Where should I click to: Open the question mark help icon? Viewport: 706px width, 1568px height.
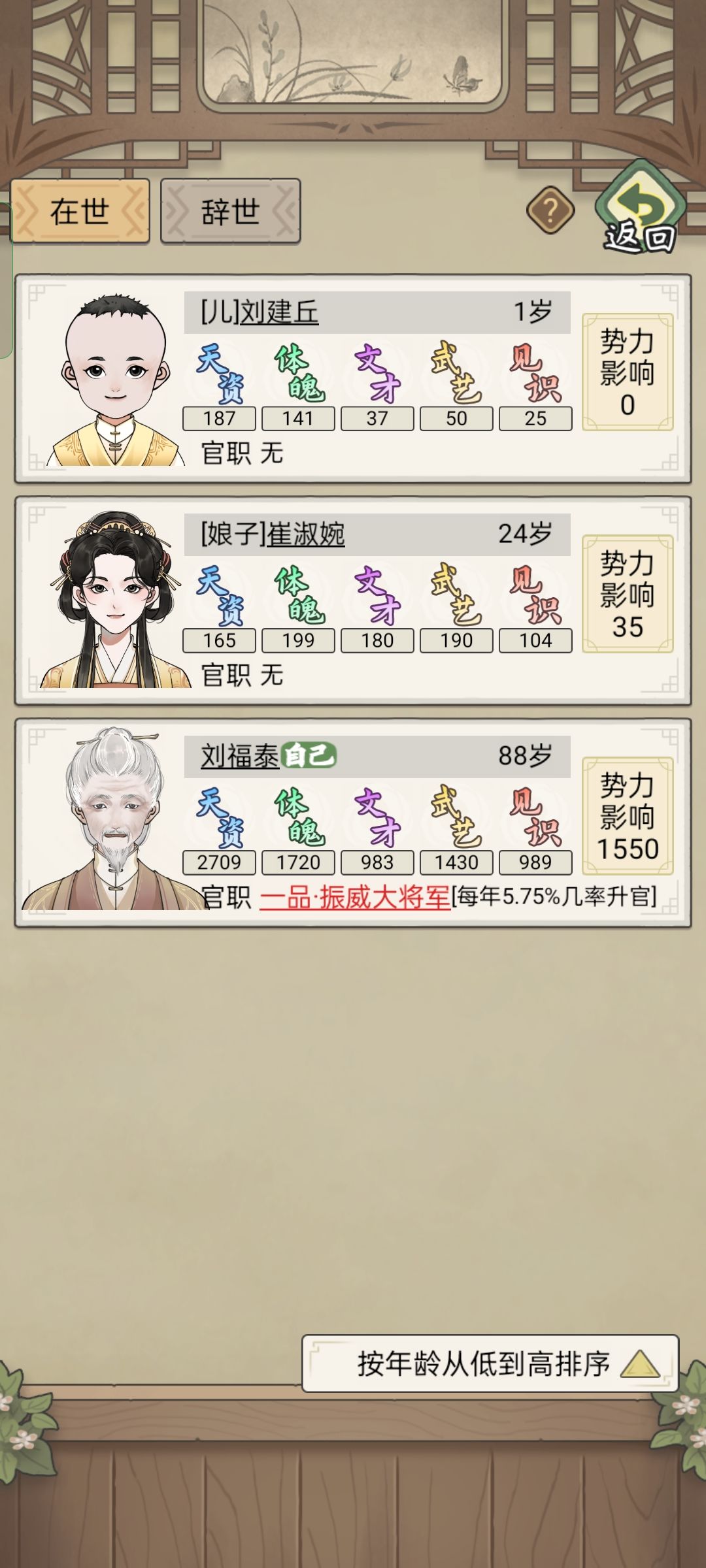(x=550, y=210)
